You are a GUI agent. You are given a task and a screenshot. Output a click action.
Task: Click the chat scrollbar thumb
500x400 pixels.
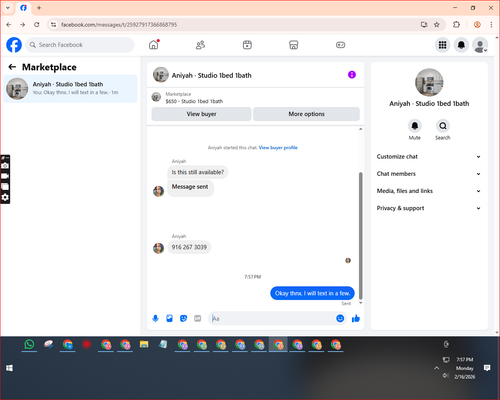click(x=360, y=235)
